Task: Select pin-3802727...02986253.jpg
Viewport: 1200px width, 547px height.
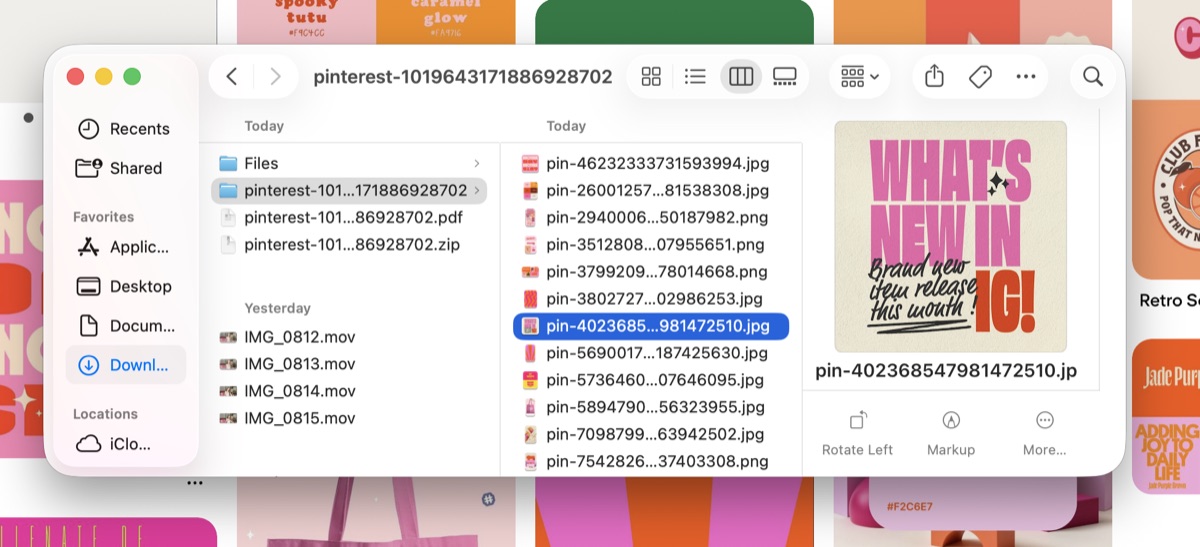Action: point(651,298)
